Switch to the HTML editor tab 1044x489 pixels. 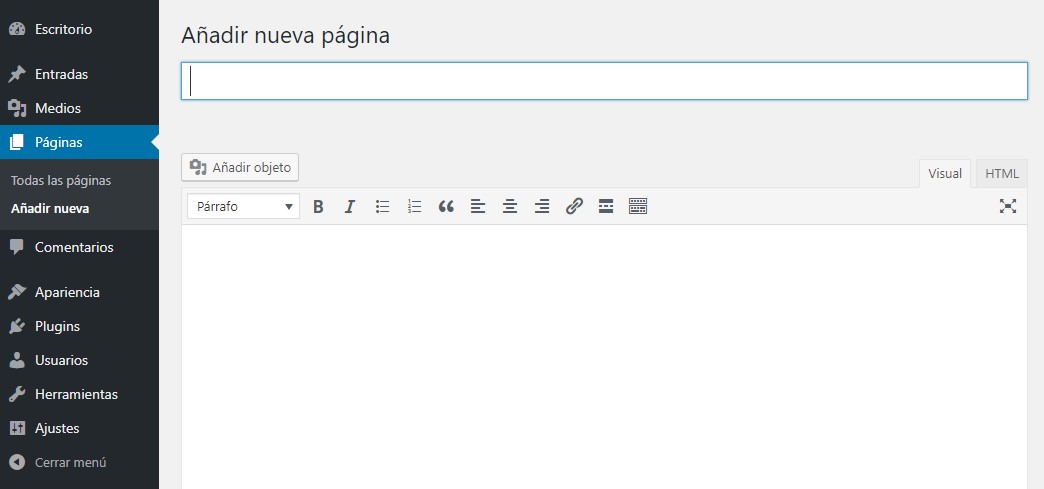pos(1001,174)
